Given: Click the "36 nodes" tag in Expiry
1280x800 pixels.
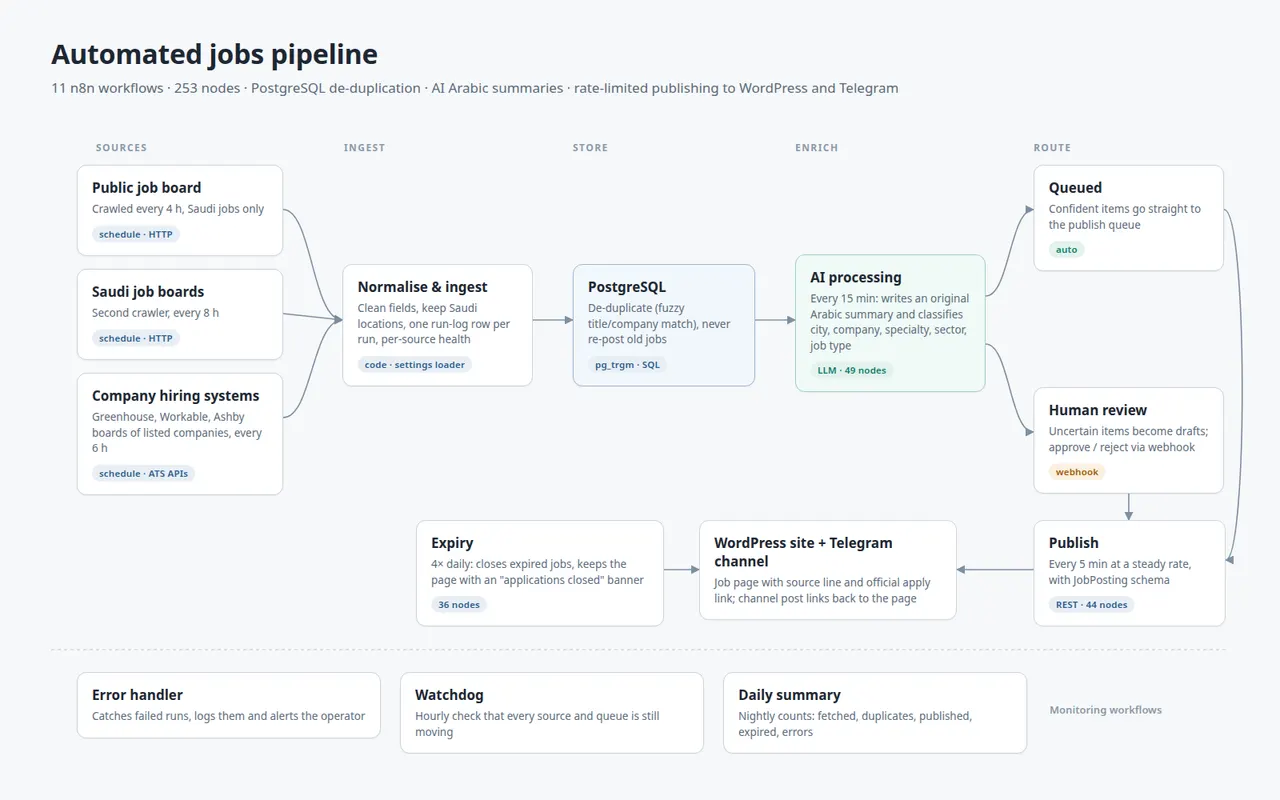Looking at the screenshot, I should (459, 605).
